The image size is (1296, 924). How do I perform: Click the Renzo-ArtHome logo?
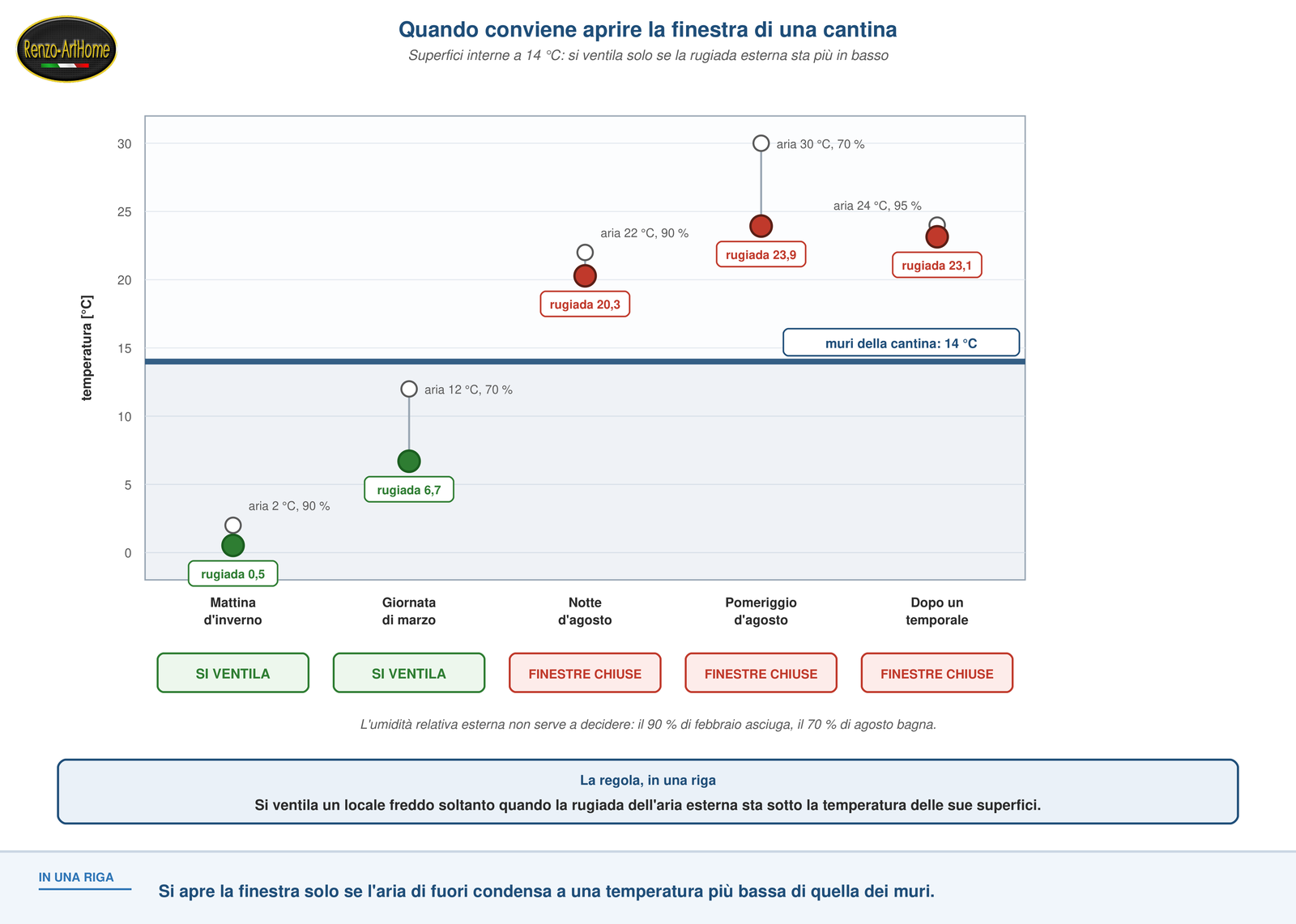pyautogui.click(x=66, y=49)
